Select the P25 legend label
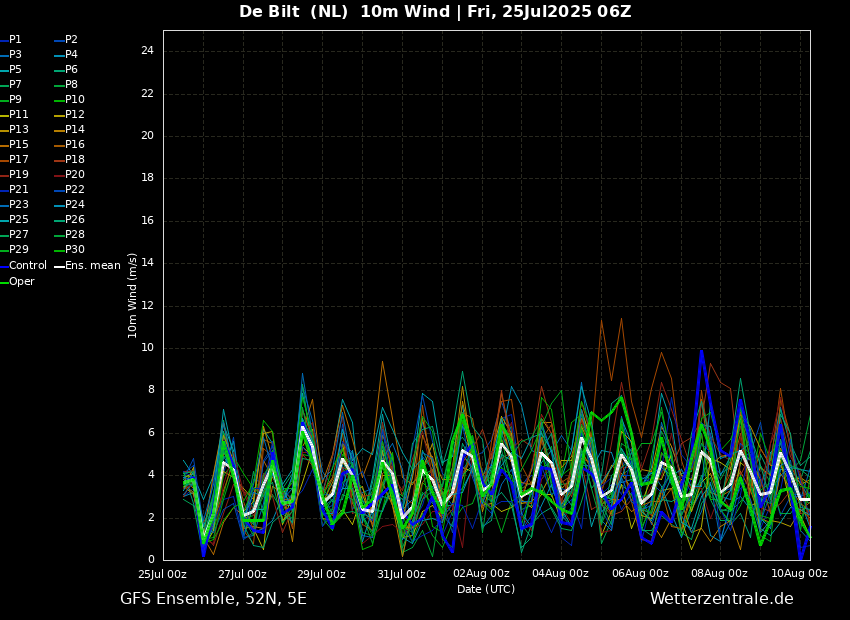The image size is (850, 620). (x=19, y=220)
